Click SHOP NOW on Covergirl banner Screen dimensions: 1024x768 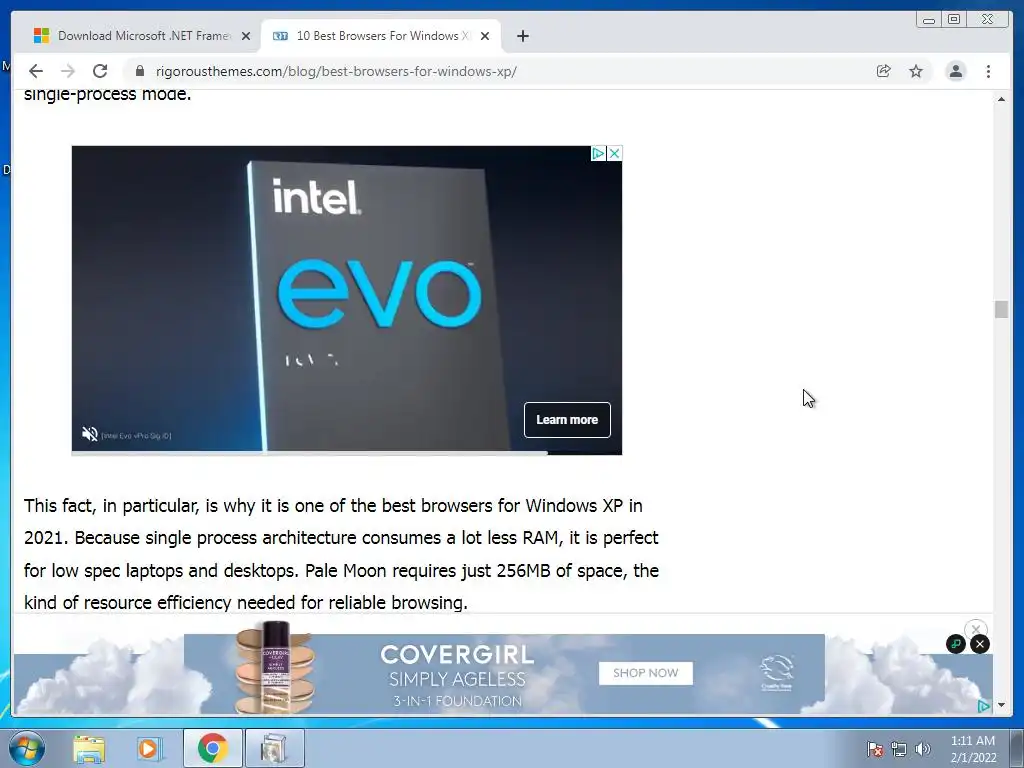(x=645, y=673)
